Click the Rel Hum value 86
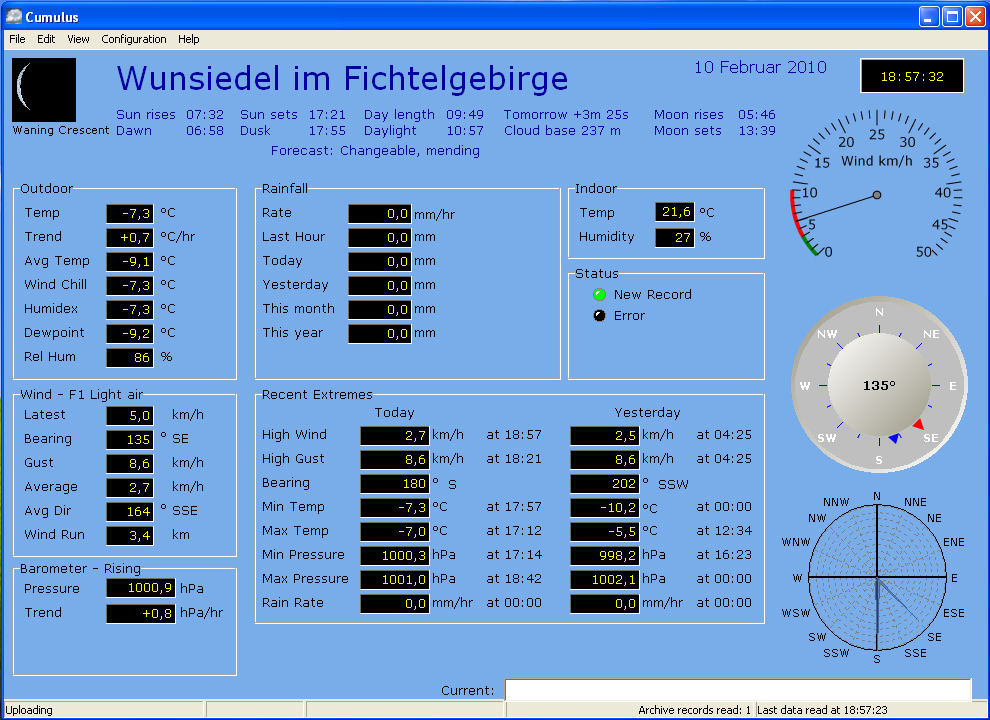990x720 pixels. click(x=129, y=357)
